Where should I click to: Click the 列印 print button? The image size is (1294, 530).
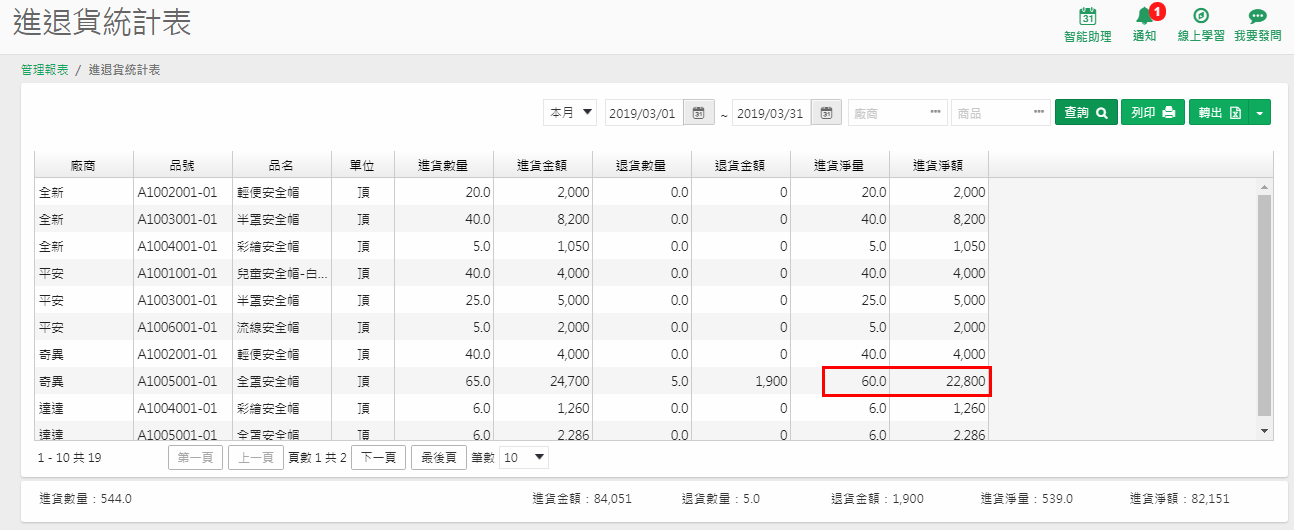[x=1152, y=113]
